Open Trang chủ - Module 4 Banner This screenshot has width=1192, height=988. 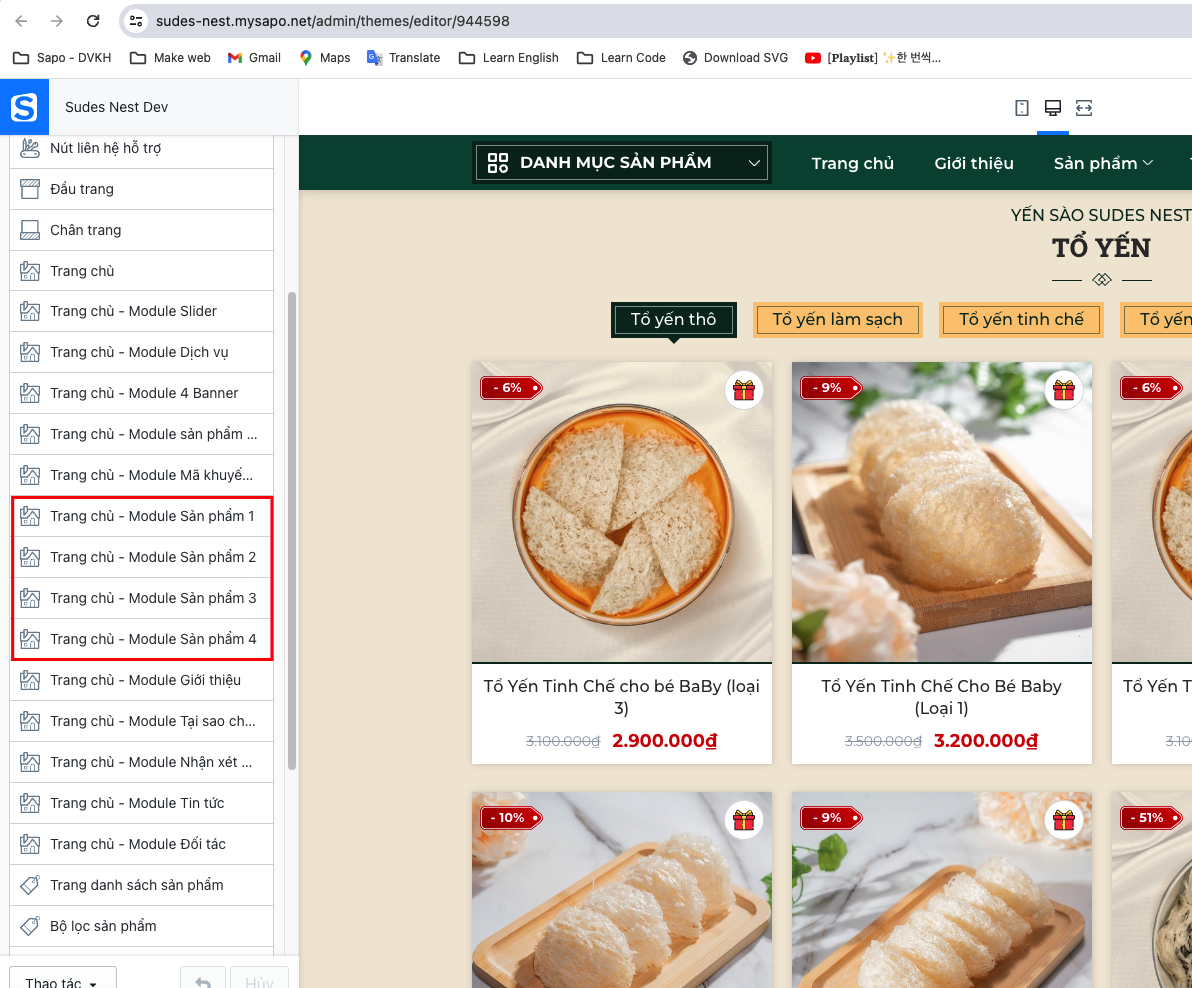pos(141,394)
